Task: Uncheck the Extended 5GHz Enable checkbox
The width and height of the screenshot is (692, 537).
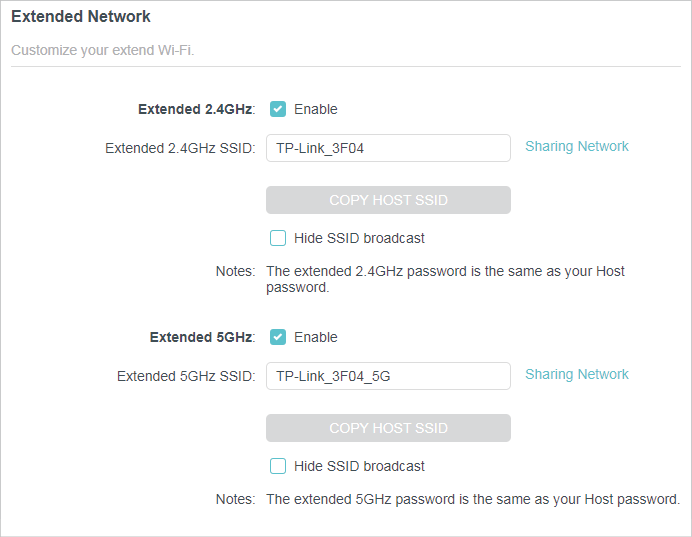Action: (278, 337)
